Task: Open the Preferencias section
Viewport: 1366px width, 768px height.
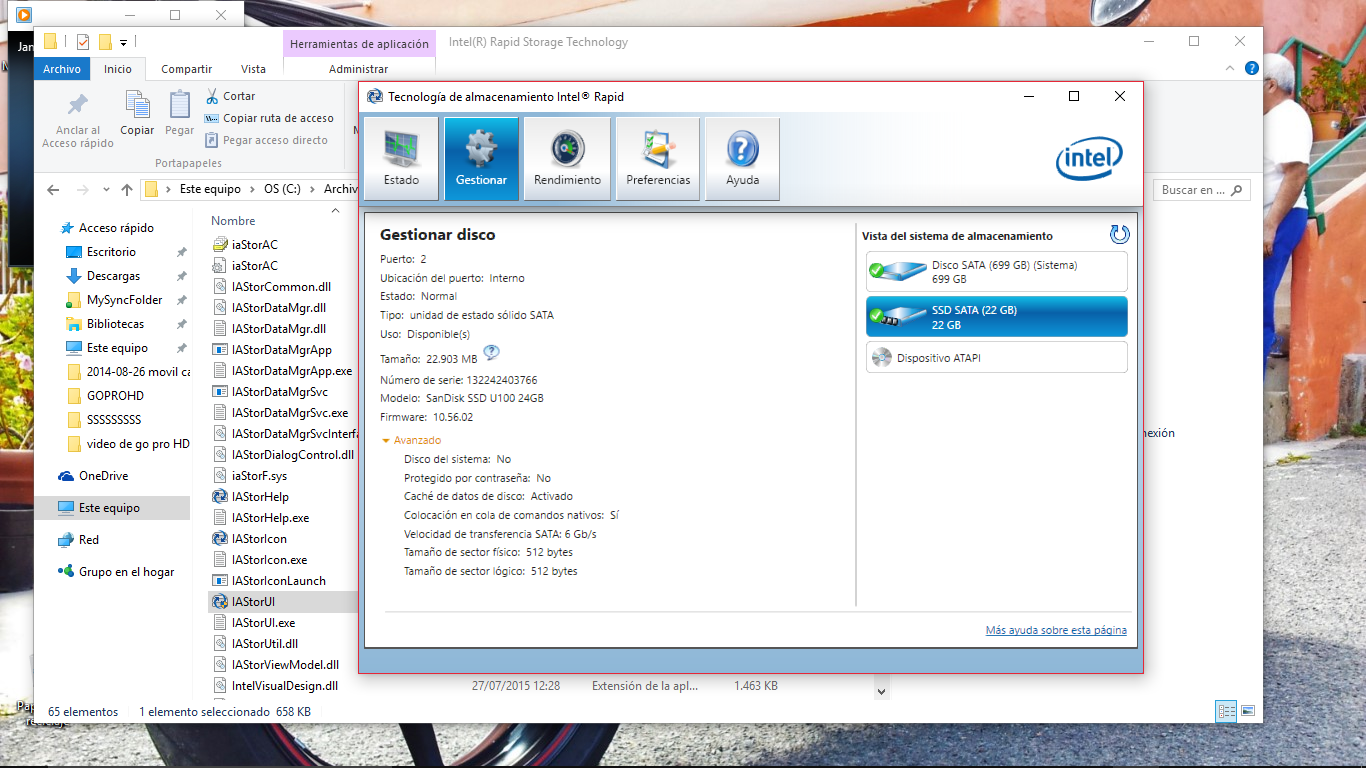Action: click(x=658, y=158)
